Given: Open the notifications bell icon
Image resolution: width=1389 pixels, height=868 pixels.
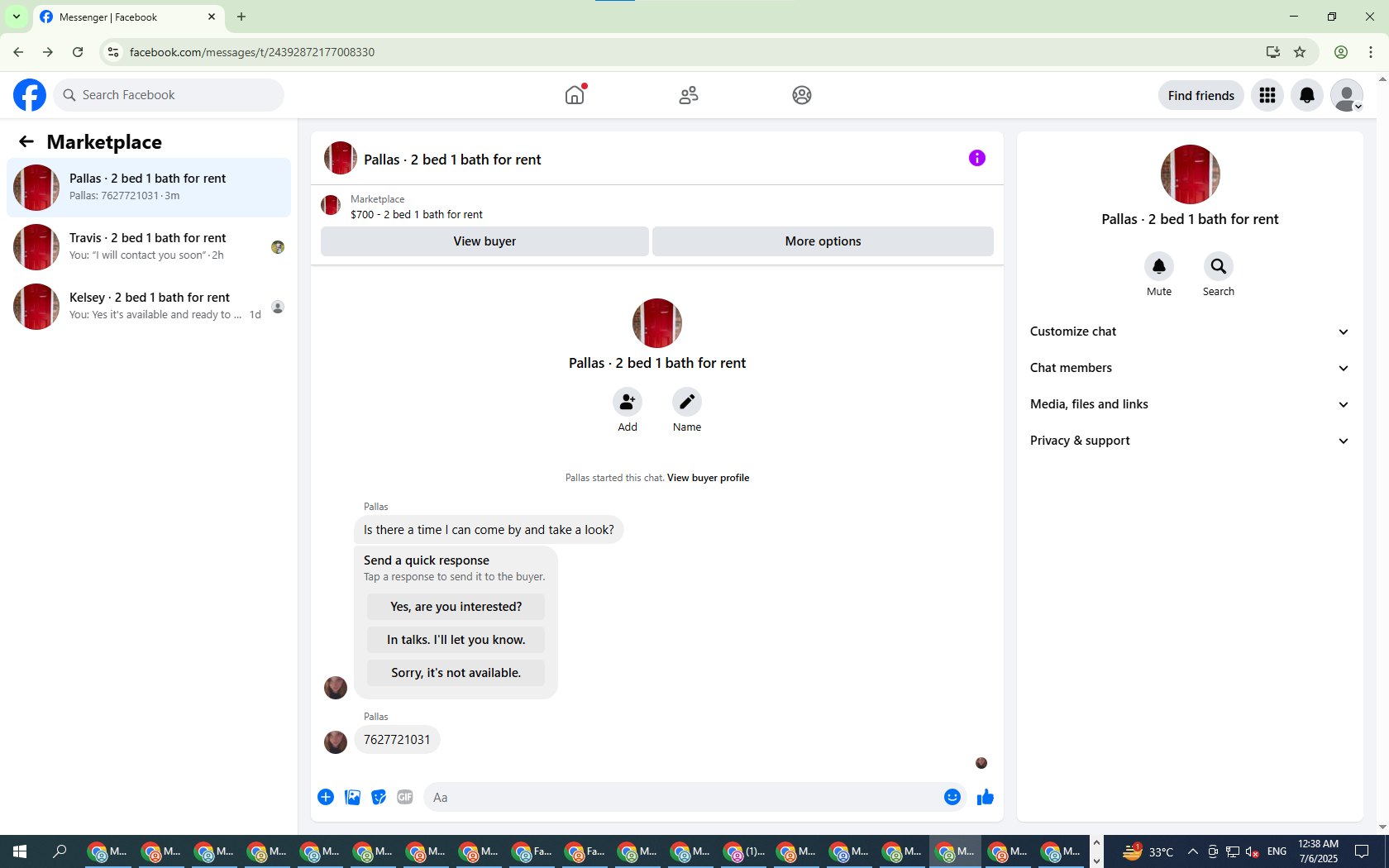Looking at the screenshot, I should tap(1307, 95).
